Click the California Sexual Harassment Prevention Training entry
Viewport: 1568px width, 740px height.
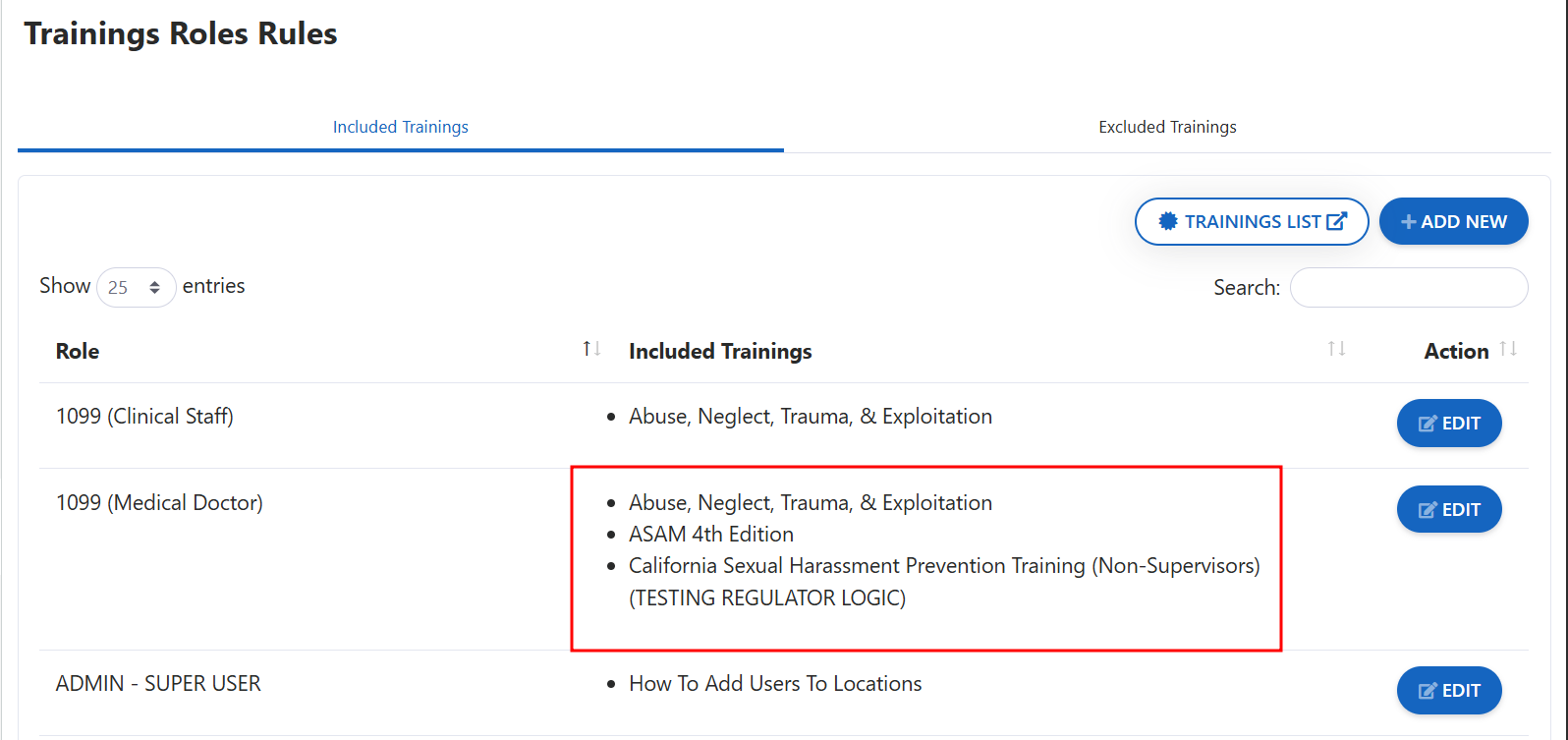(x=943, y=566)
